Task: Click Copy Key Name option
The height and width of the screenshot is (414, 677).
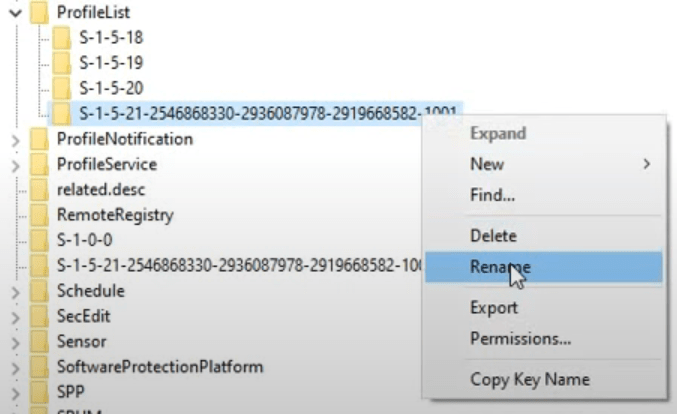Action: 529,379
